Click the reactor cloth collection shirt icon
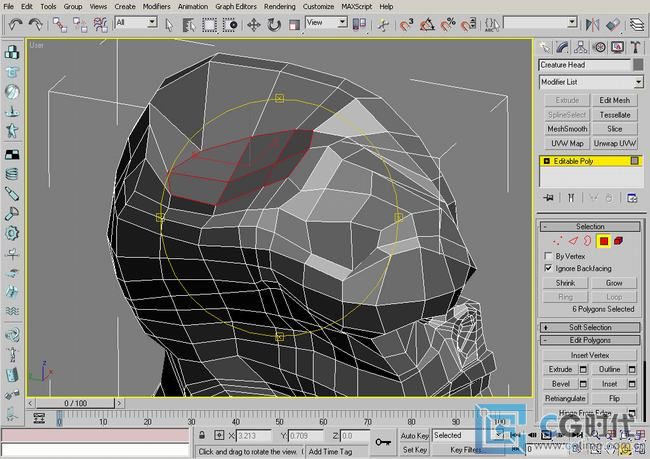Image resolution: width=650 pixels, height=459 pixels. (x=12, y=72)
